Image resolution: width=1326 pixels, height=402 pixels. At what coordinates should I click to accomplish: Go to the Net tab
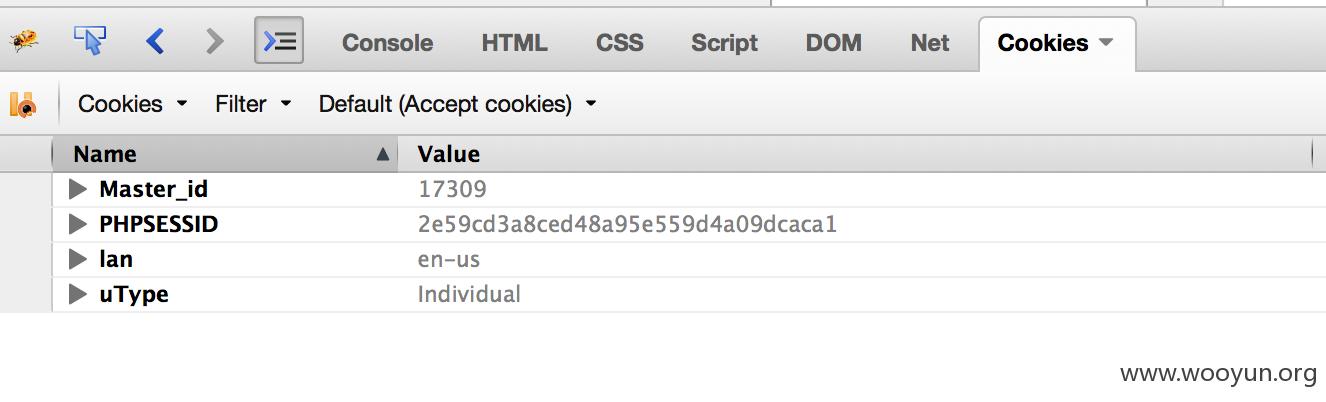(x=930, y=43)
